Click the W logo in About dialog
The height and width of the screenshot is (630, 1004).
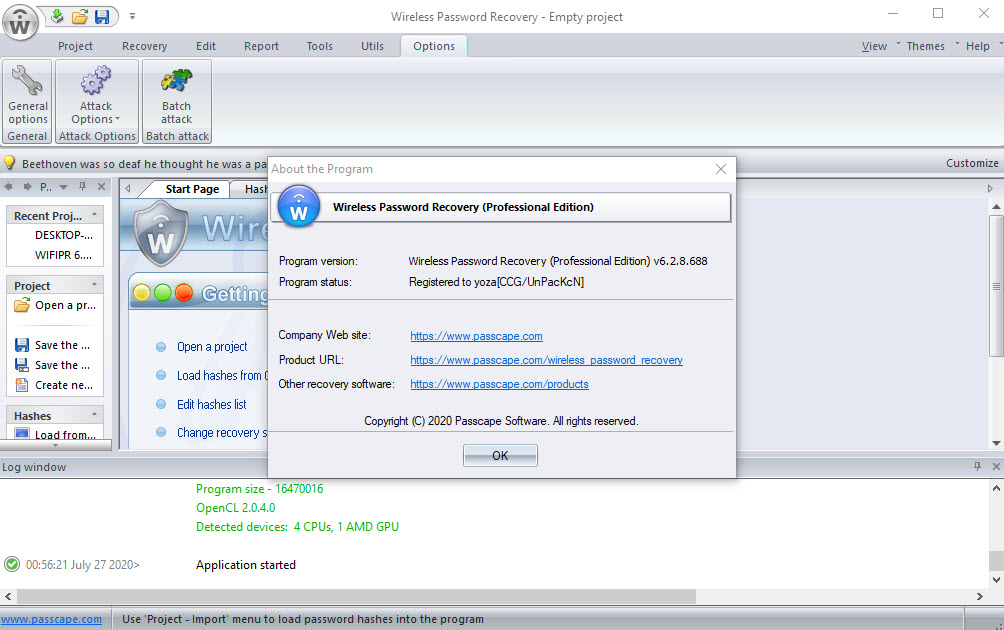[298, 207]
